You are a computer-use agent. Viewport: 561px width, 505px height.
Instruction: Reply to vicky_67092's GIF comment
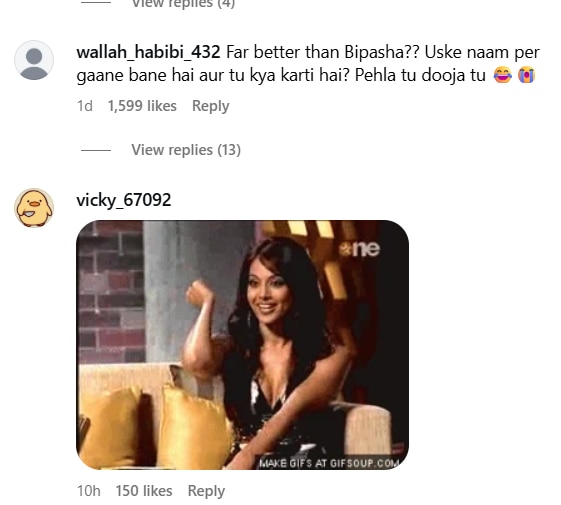[x=206, y=491]
